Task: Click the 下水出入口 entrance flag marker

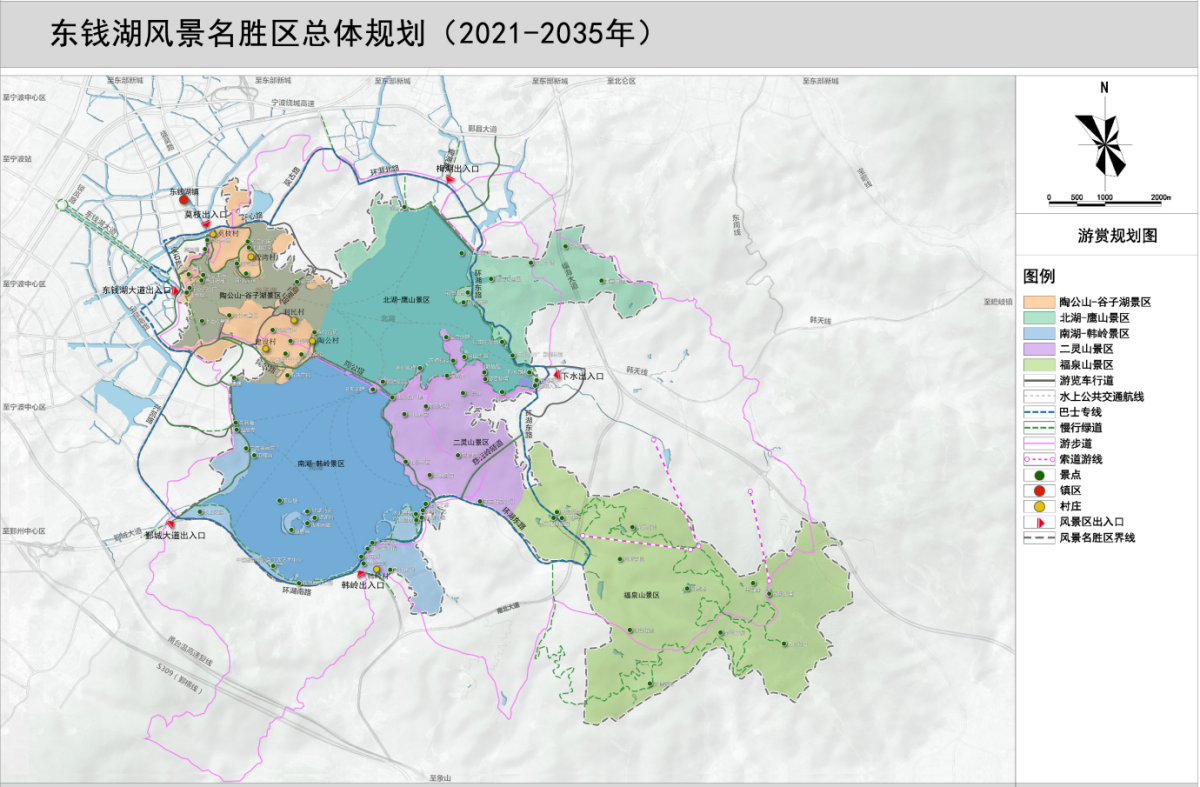Action: [555, 375]
